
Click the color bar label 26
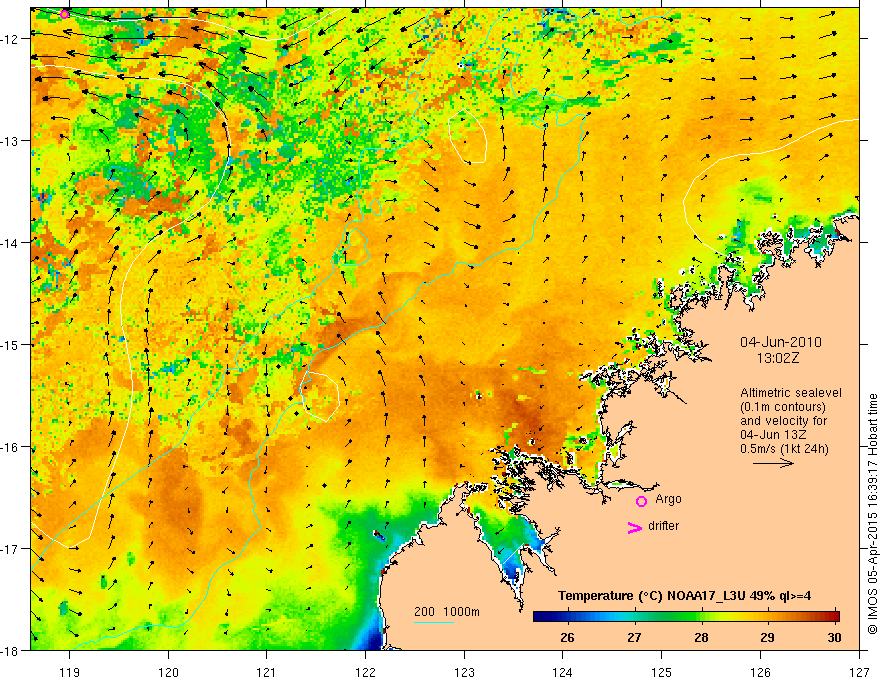(x=567, y=637)
